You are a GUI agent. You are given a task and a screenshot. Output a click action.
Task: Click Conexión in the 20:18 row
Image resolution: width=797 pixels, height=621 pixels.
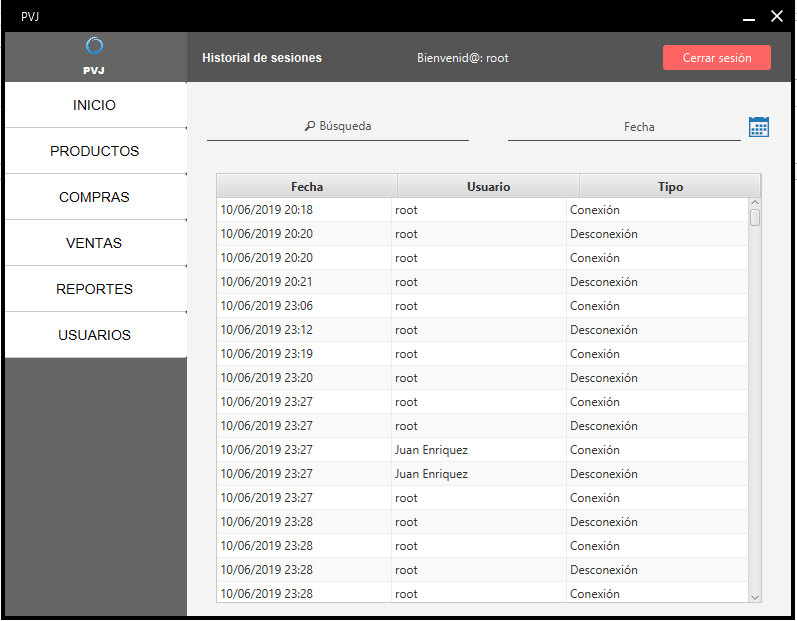point(595,210)
